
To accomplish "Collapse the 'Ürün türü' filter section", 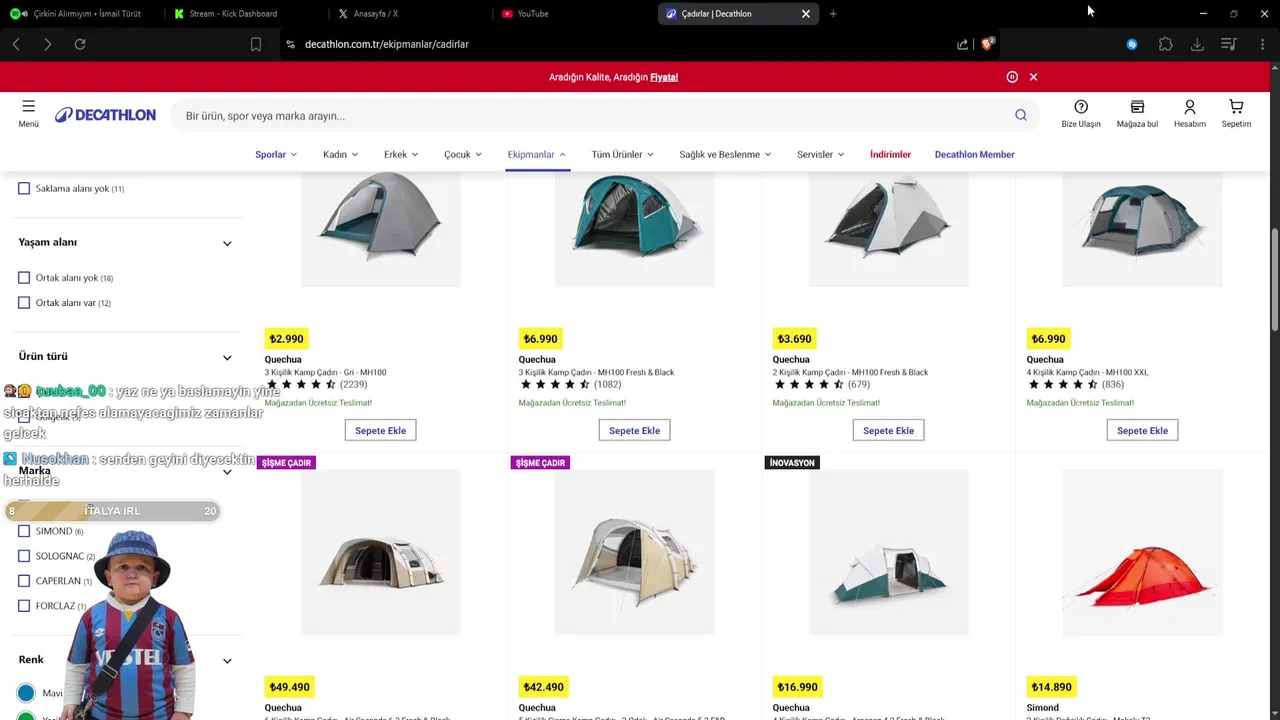I will [227, 357].
